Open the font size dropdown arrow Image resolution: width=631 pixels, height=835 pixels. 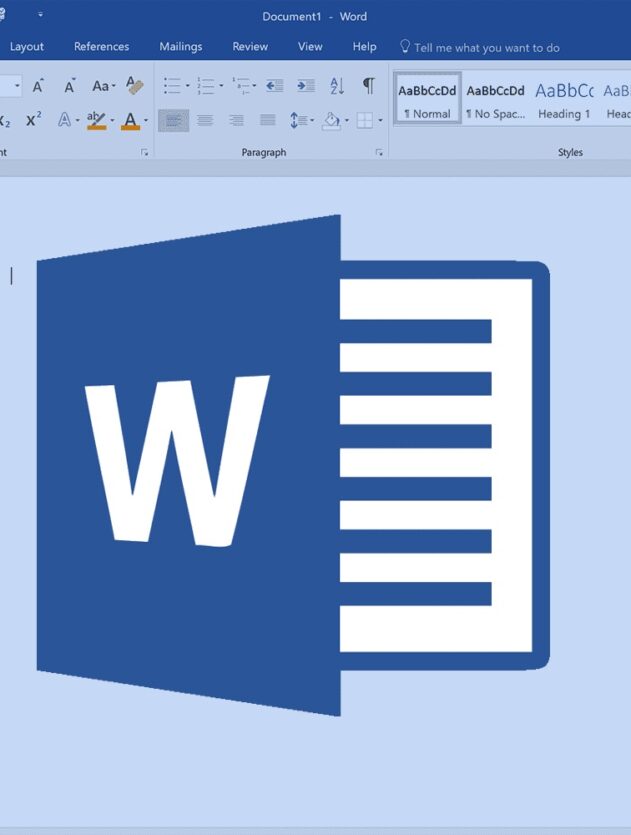[x=17, y=86]
